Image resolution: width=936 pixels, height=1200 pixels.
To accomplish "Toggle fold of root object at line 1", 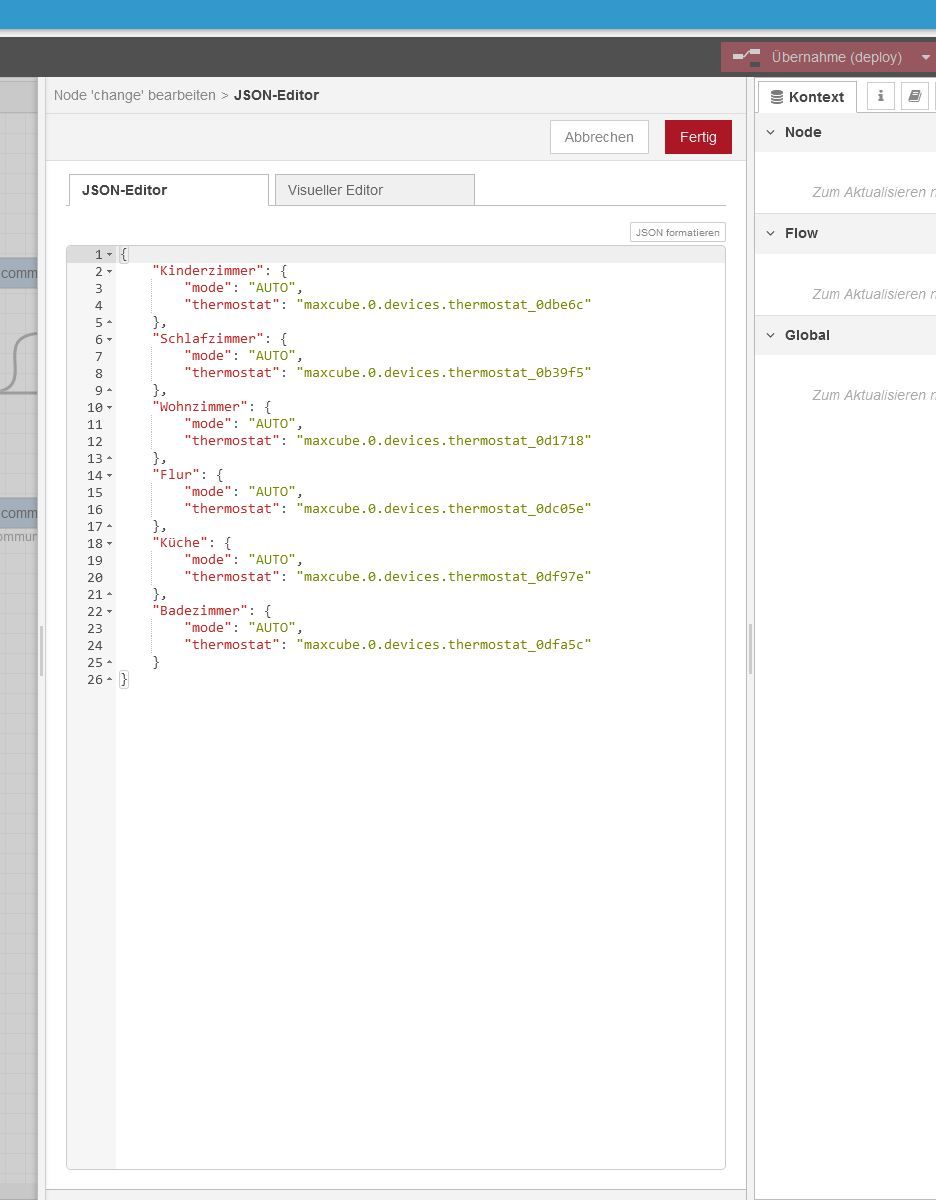I will click(110, 255).
